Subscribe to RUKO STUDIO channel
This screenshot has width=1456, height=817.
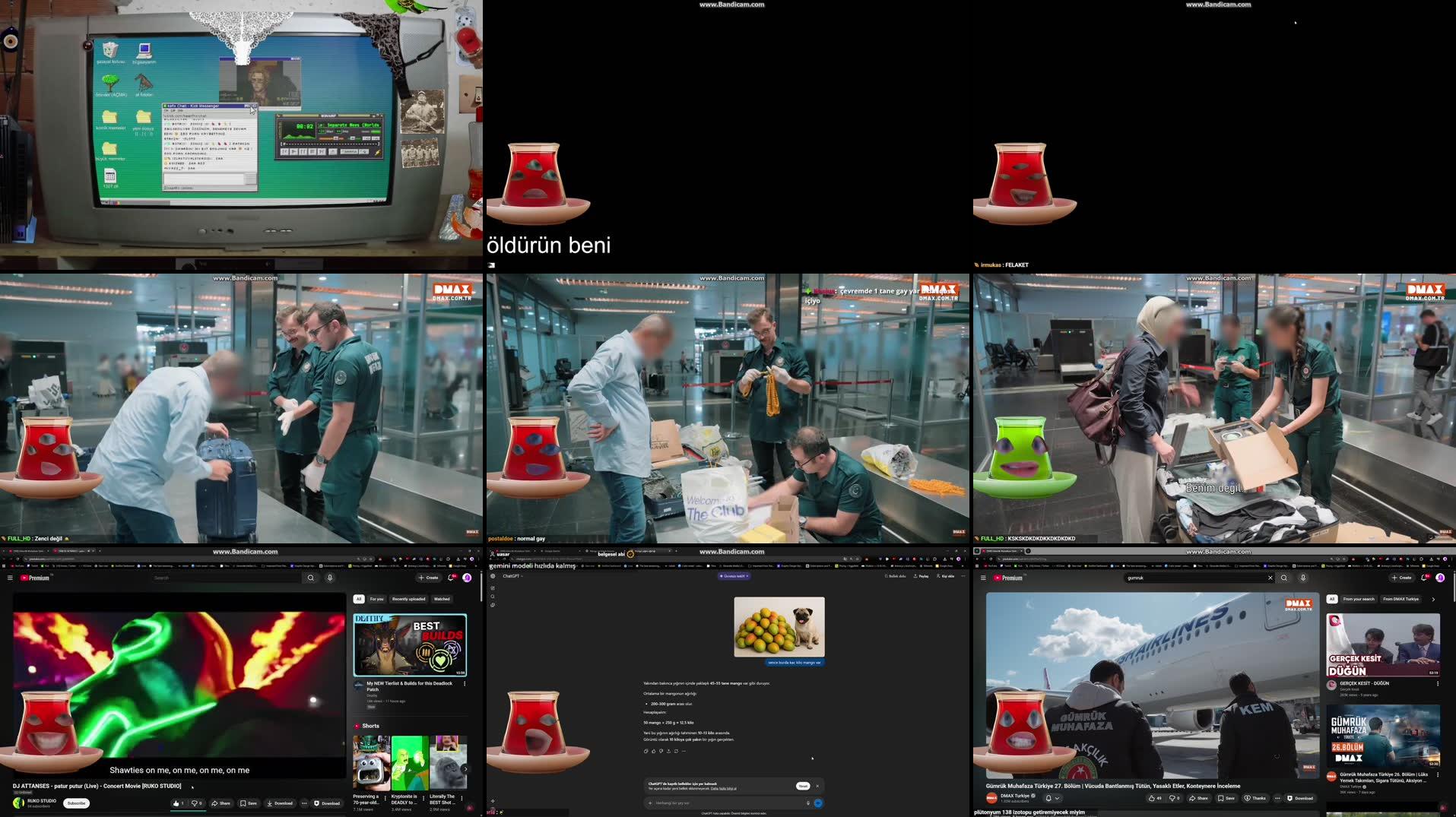point(75,803)
